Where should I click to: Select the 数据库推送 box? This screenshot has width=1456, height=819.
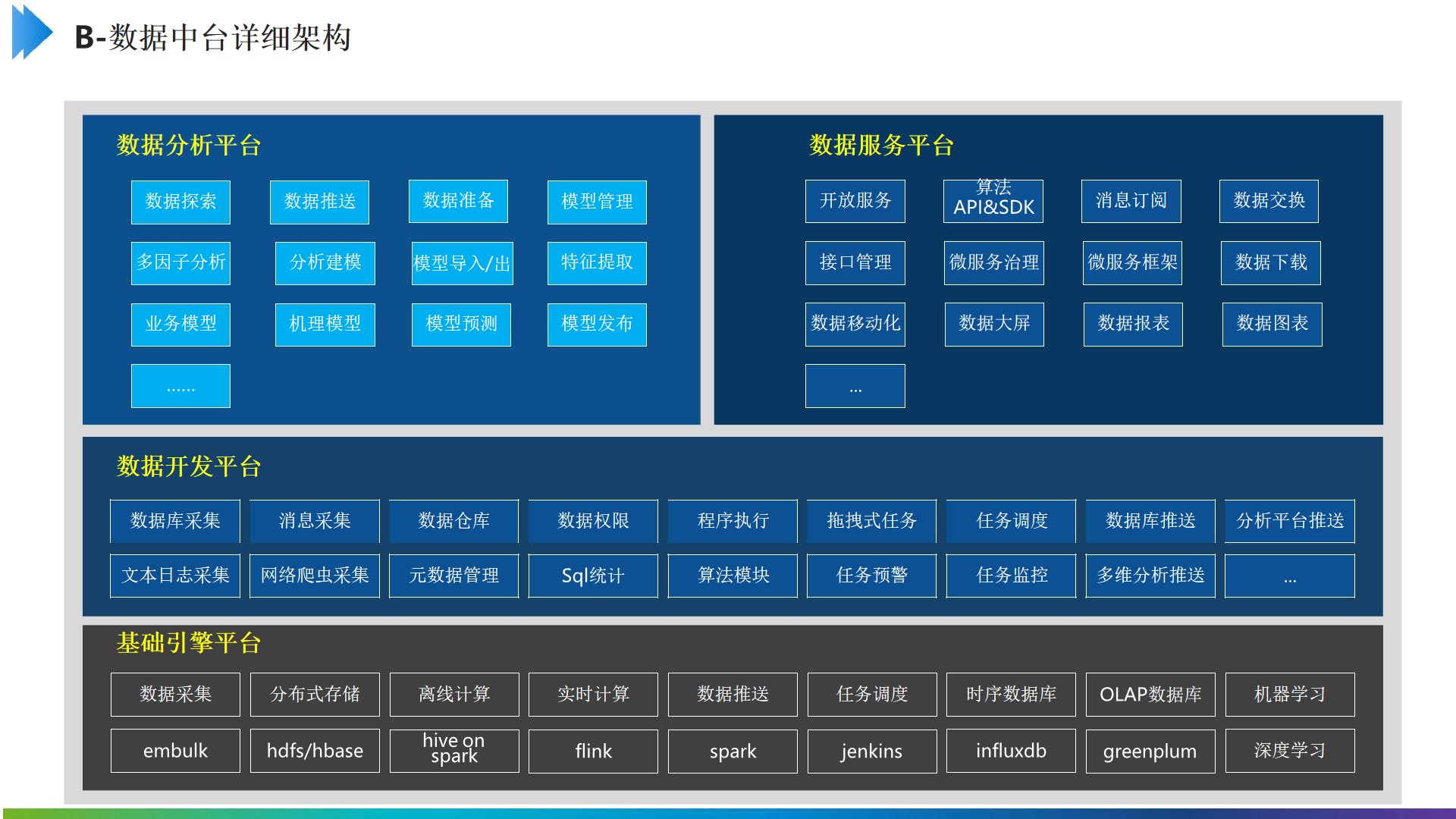(x=1150, y=521)
